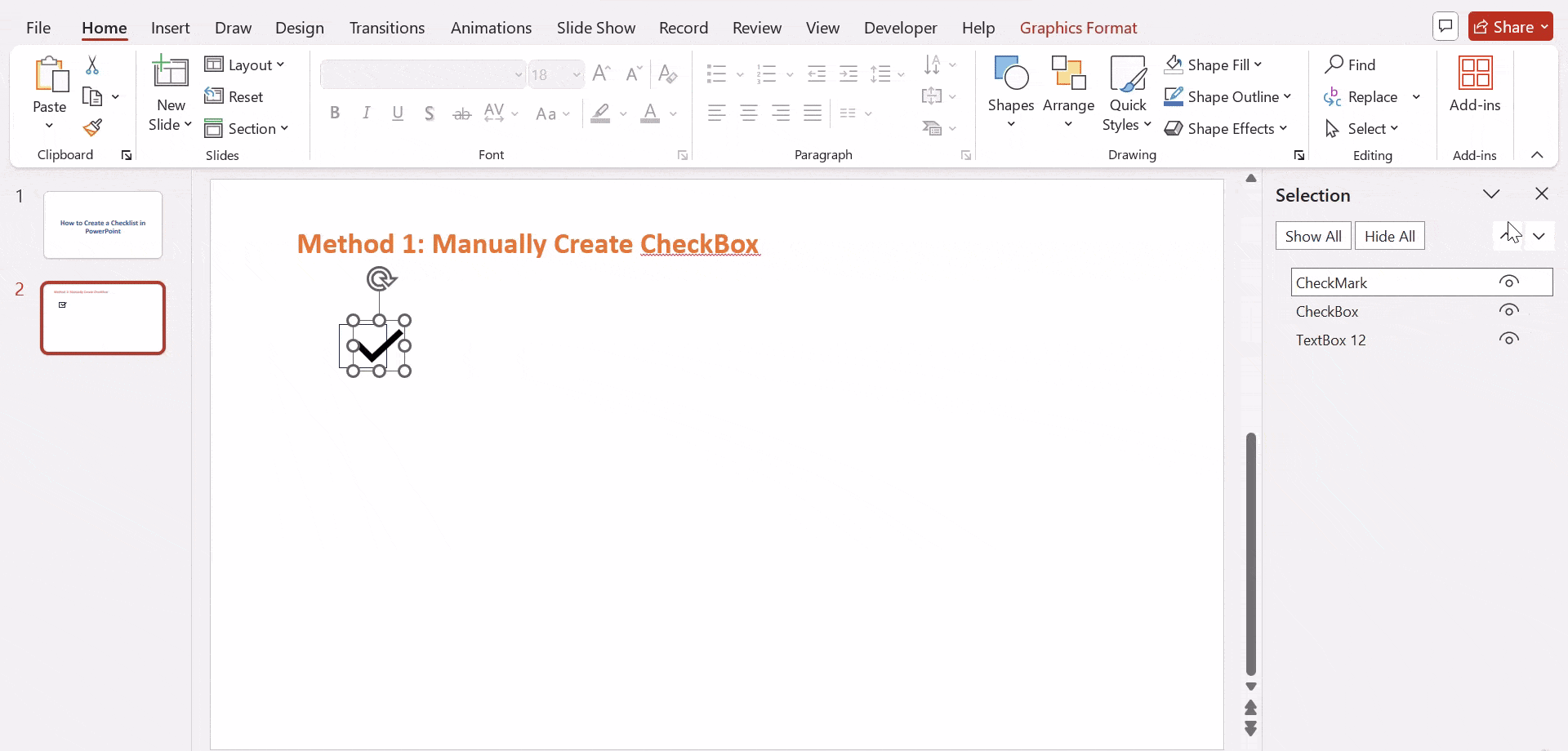Click the Find magnifier icon

point(1333,64)
